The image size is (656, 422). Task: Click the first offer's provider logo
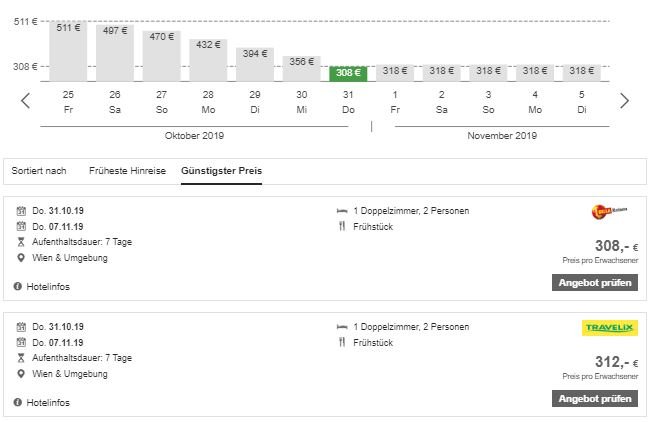pos(609,212)
